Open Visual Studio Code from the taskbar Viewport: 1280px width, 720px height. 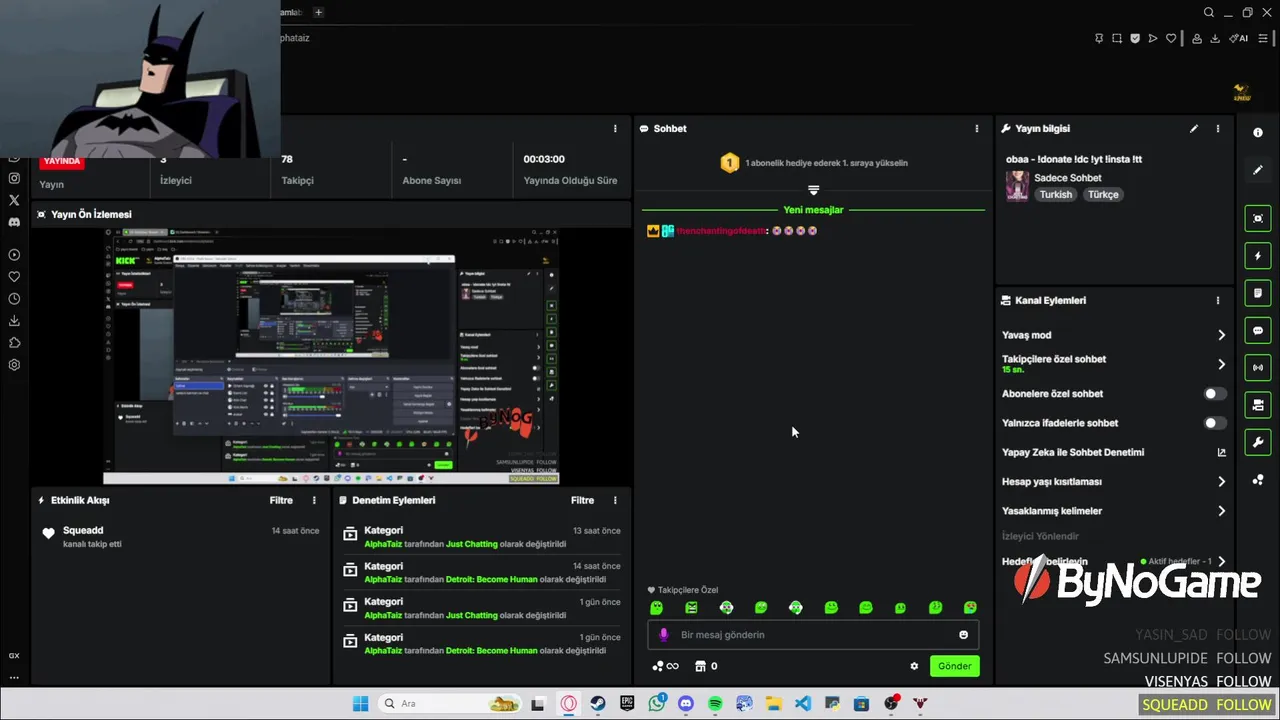coord(803,704)
